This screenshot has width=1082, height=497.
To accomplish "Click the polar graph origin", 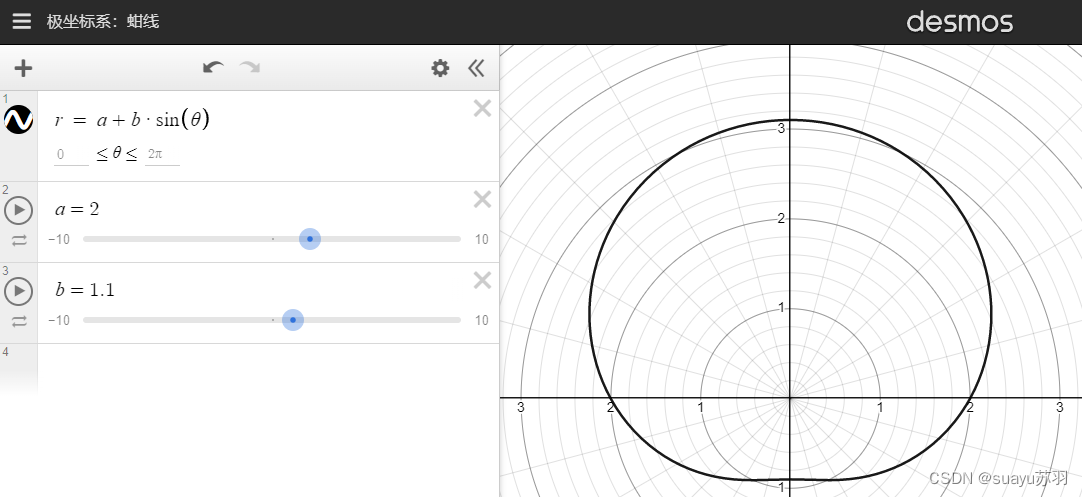I will point(789,398).
